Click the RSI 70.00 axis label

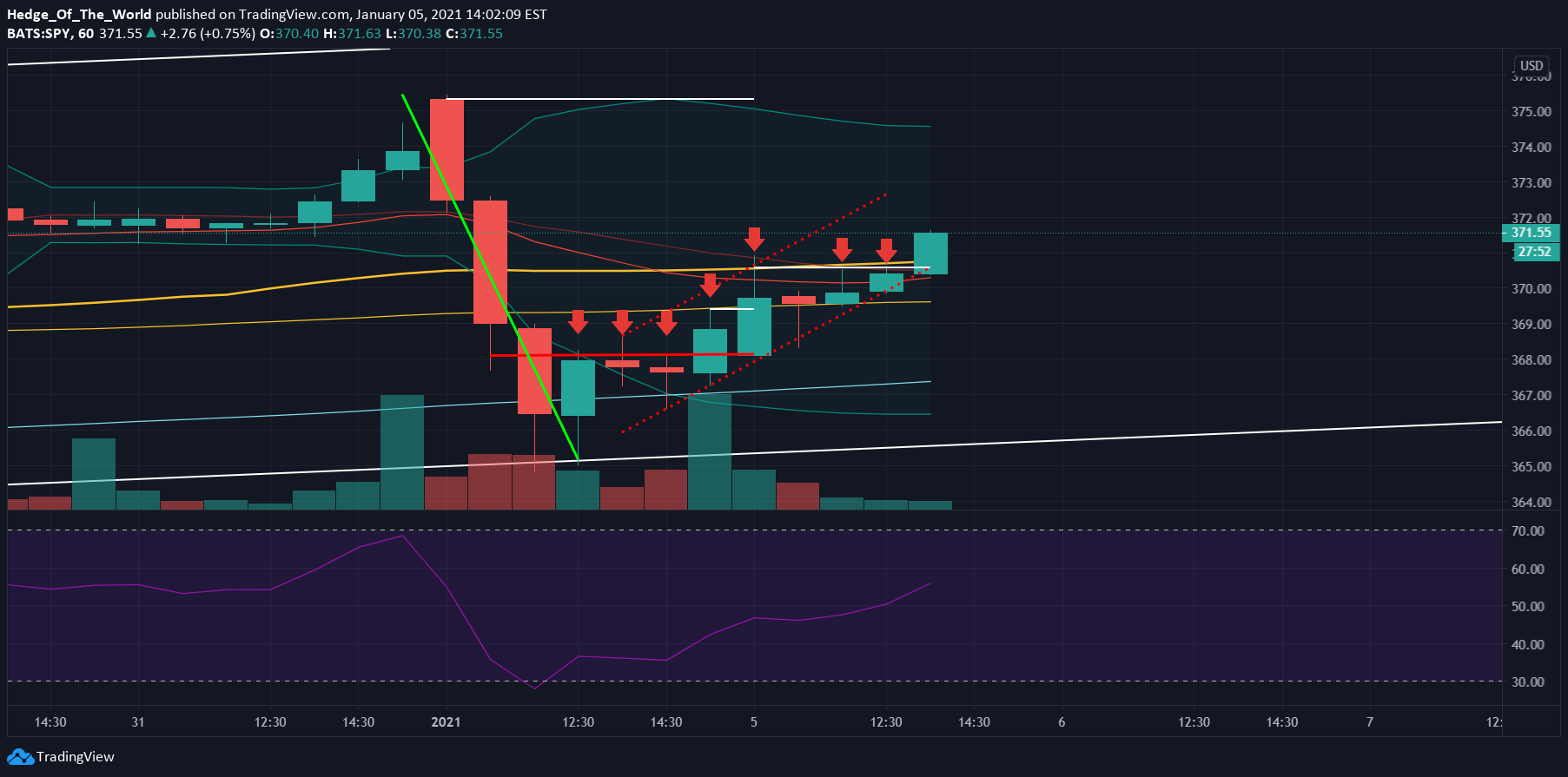pyautogui.click(x=1528, y=531)
